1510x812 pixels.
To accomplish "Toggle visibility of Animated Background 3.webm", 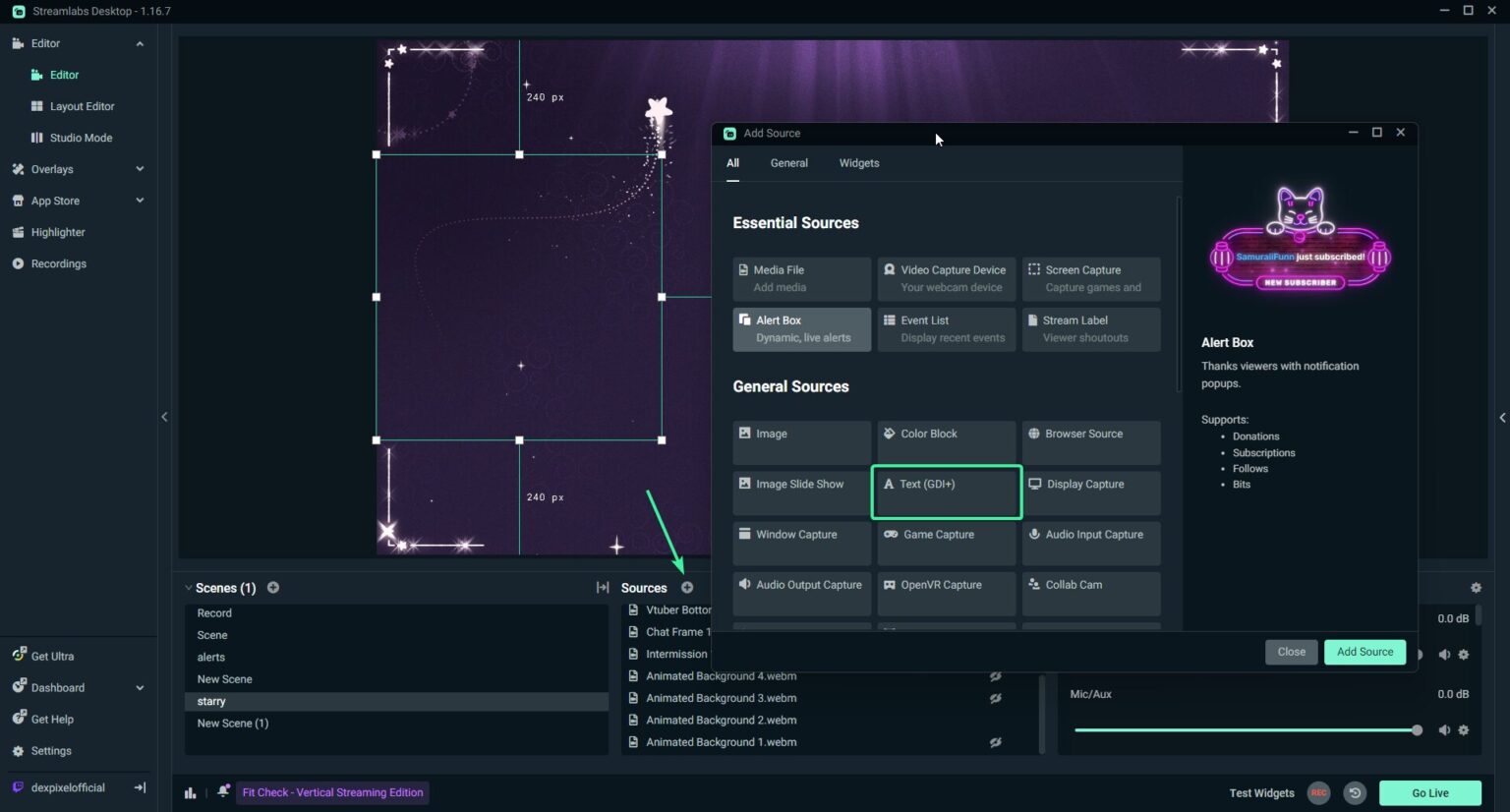I will (995, 699).
